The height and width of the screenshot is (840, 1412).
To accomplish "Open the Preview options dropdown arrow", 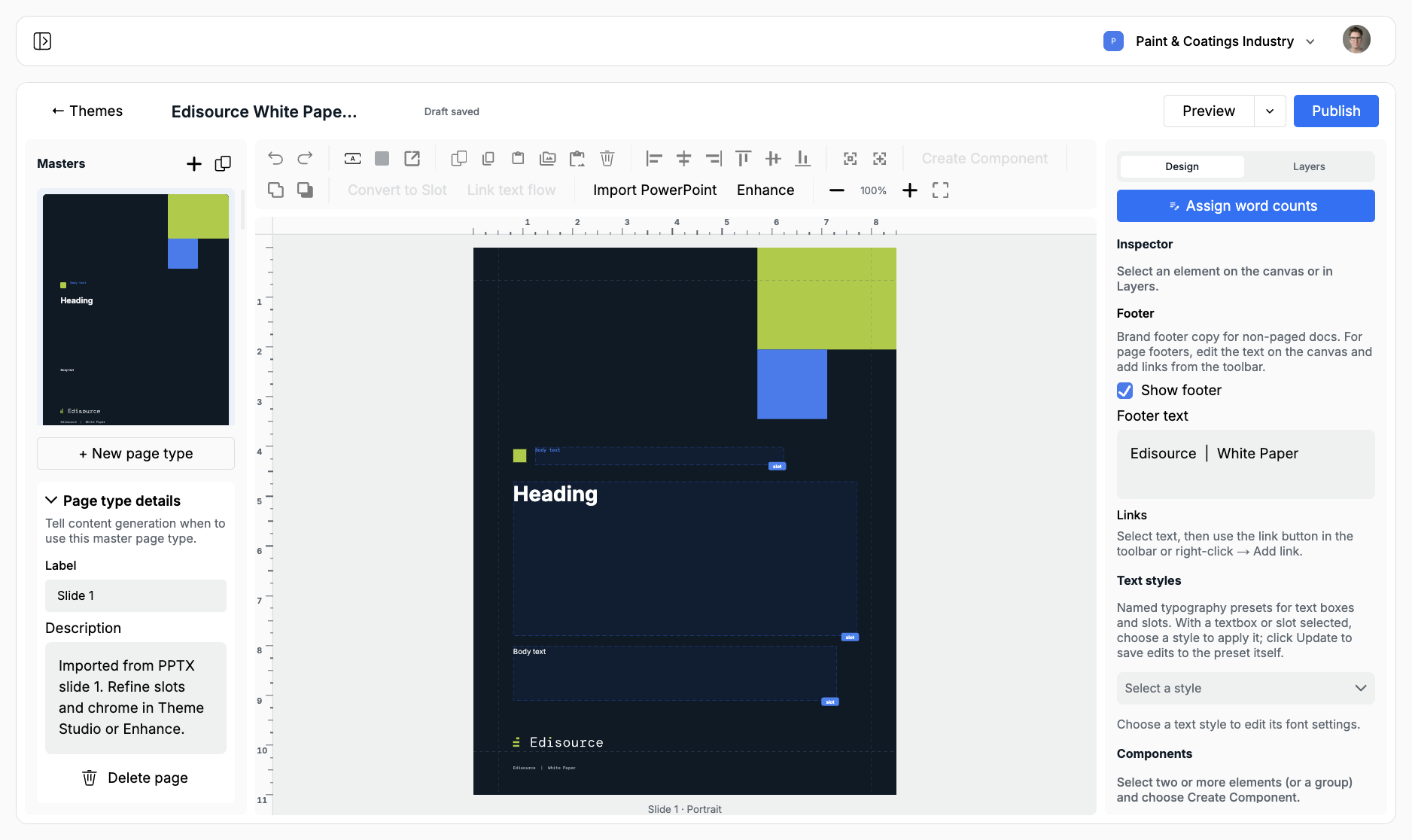I will point(1270,111).
